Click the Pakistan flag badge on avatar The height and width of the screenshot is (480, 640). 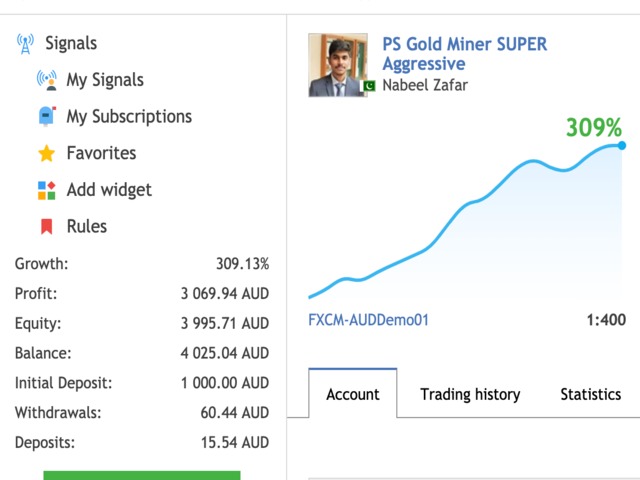pos(366,87)
